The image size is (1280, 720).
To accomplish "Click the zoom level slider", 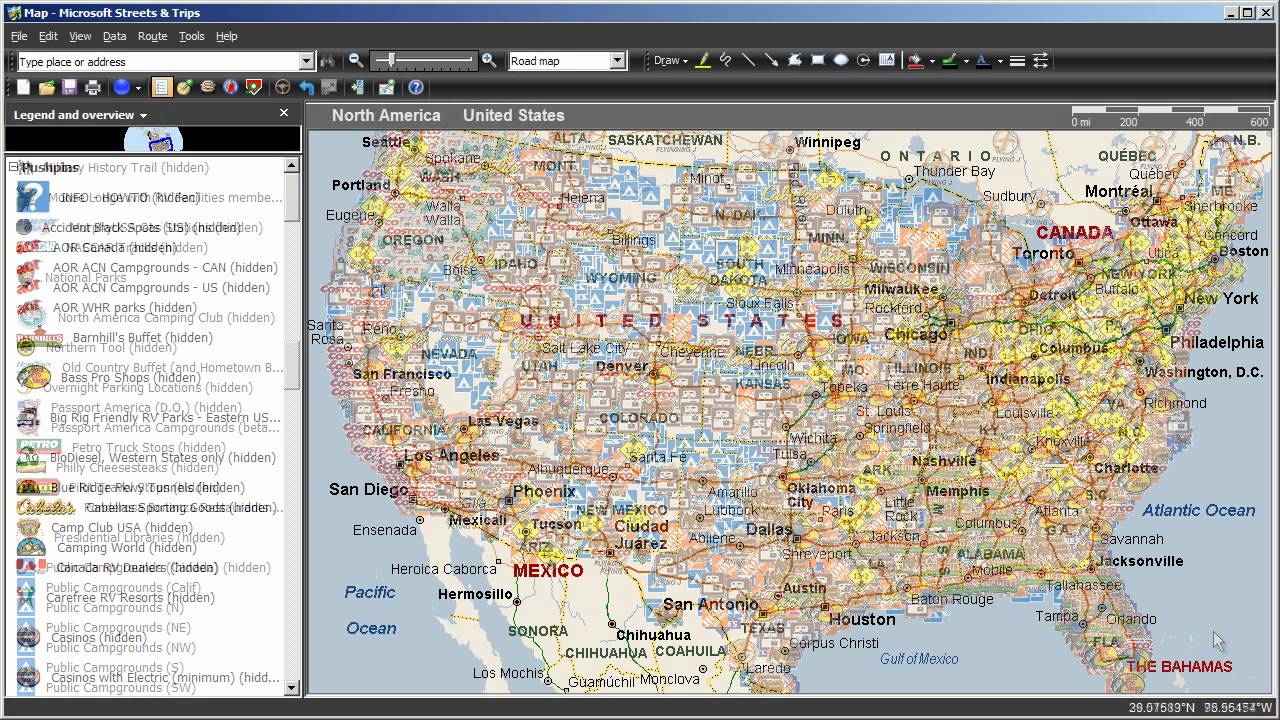I will tap(423, 61).
